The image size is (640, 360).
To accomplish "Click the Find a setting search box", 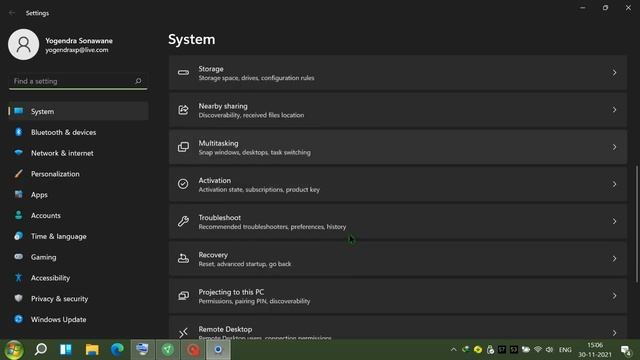I will click(x=78, y=81).
